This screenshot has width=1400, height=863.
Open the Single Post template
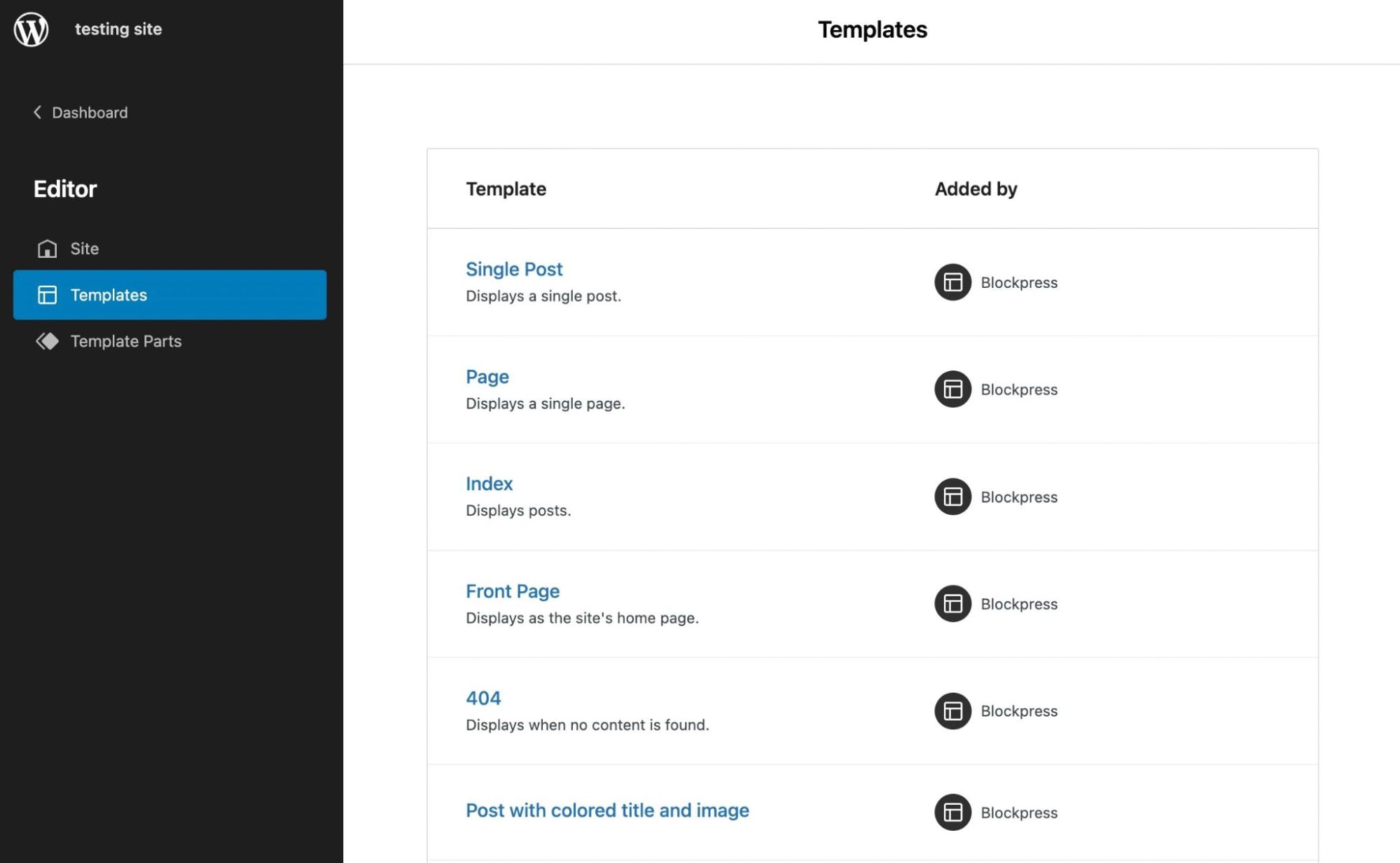[514, 269]
